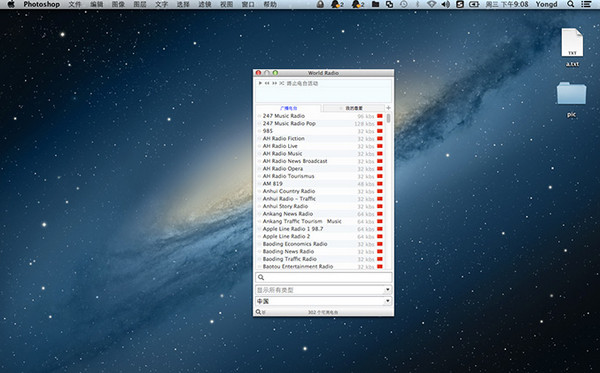Image resolution: width=600 pixels, height=373 pixels.
Task: Open the Apple menu
Action: [x=11, y=4]
